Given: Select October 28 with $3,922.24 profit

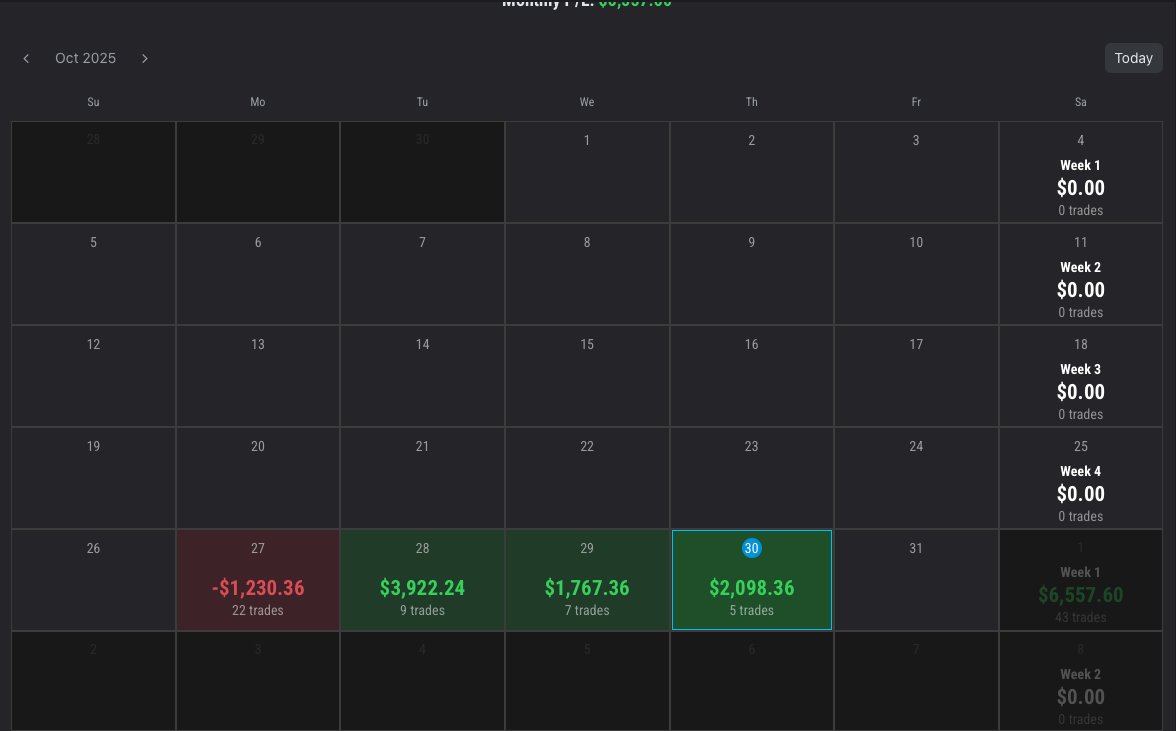Looking at the screenshot, I should click(422, 580).
